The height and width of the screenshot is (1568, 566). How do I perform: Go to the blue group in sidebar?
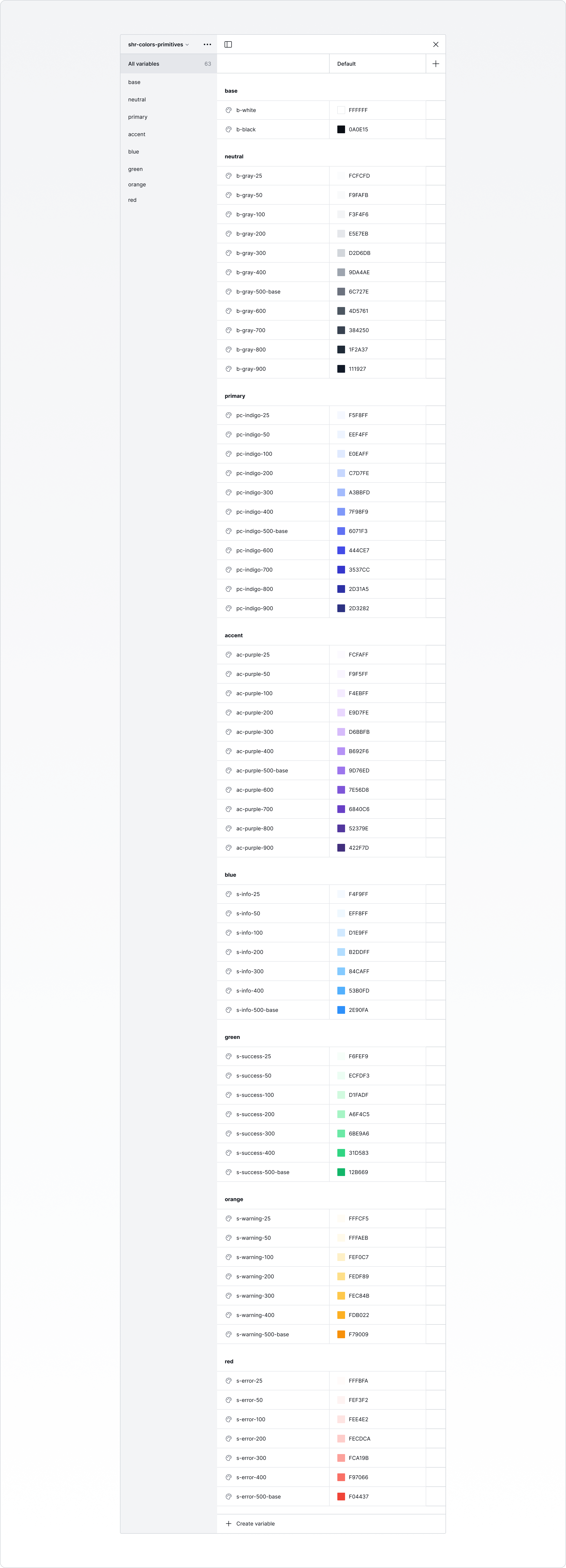tap(133, 152)
